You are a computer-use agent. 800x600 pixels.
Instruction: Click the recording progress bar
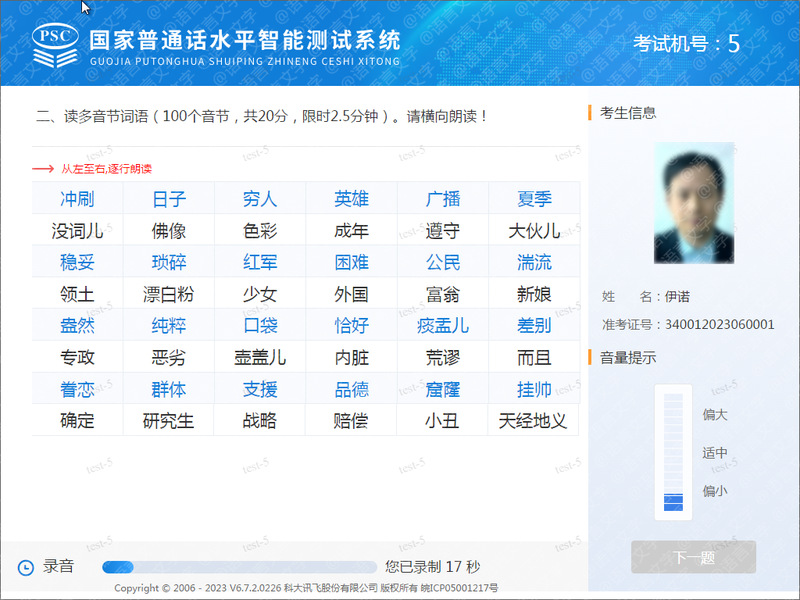click(239, 567)
